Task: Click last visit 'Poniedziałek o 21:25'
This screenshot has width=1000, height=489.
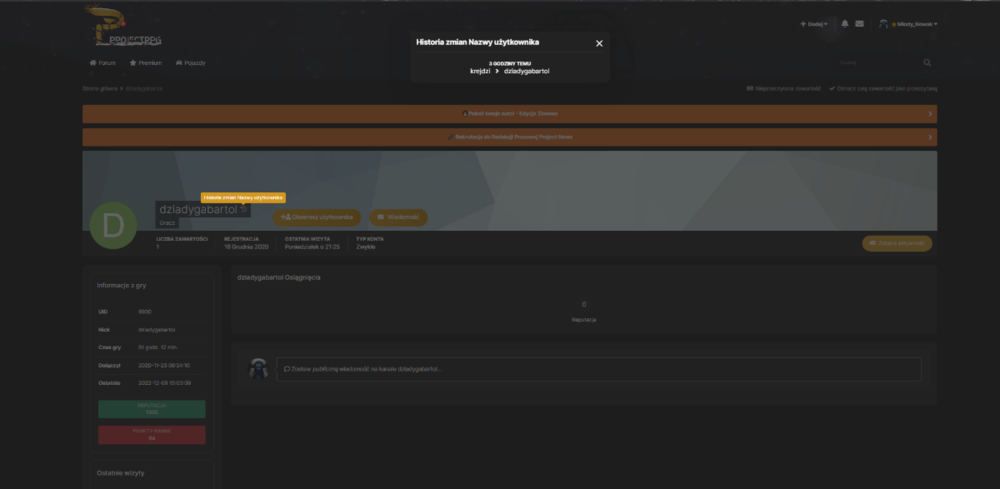Action: [x=312, y=247]
